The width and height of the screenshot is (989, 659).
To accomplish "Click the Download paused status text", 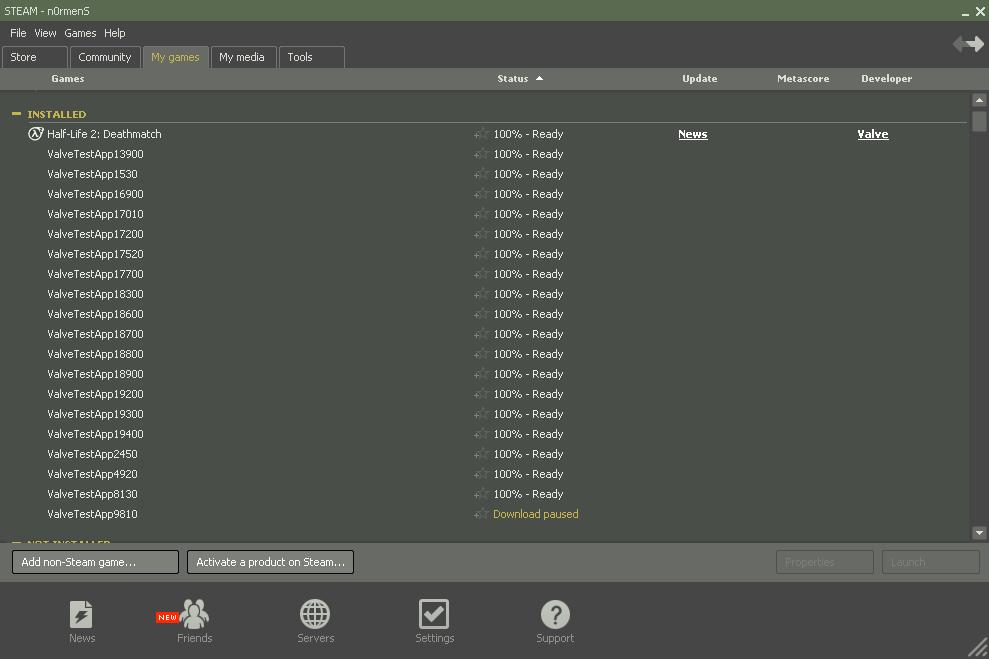I will [535, 514].
